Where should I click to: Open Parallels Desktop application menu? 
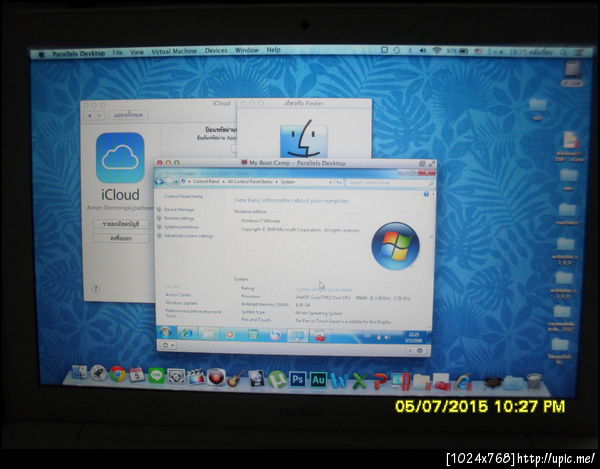pos(78,54)
